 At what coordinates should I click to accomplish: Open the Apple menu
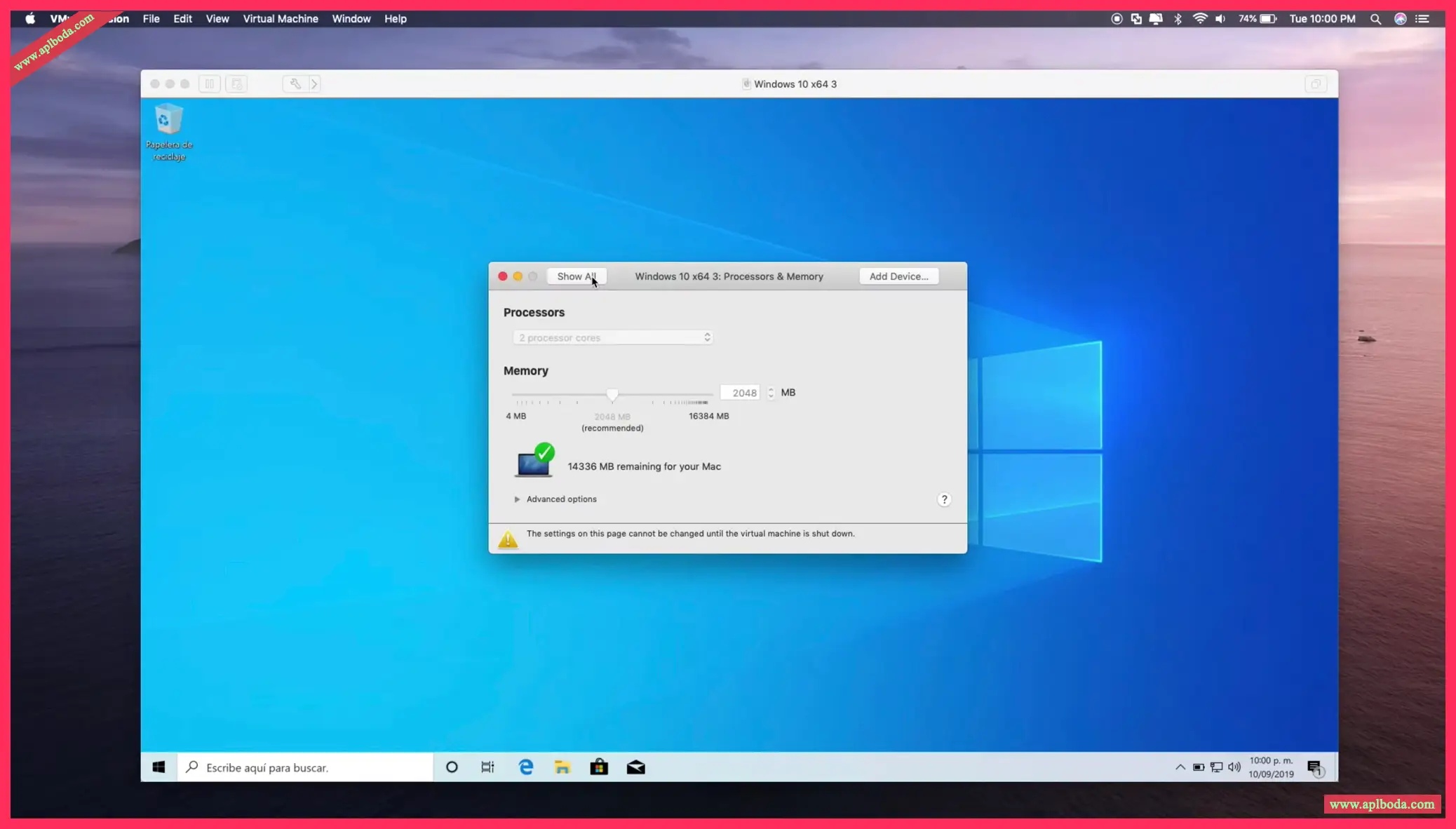coord(30,19)
